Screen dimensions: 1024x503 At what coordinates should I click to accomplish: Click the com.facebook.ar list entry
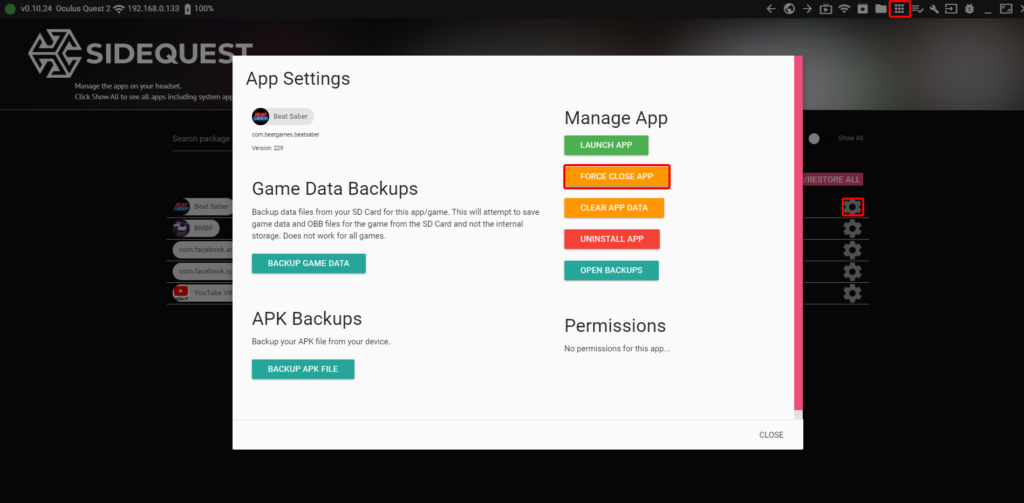(203, 250)
